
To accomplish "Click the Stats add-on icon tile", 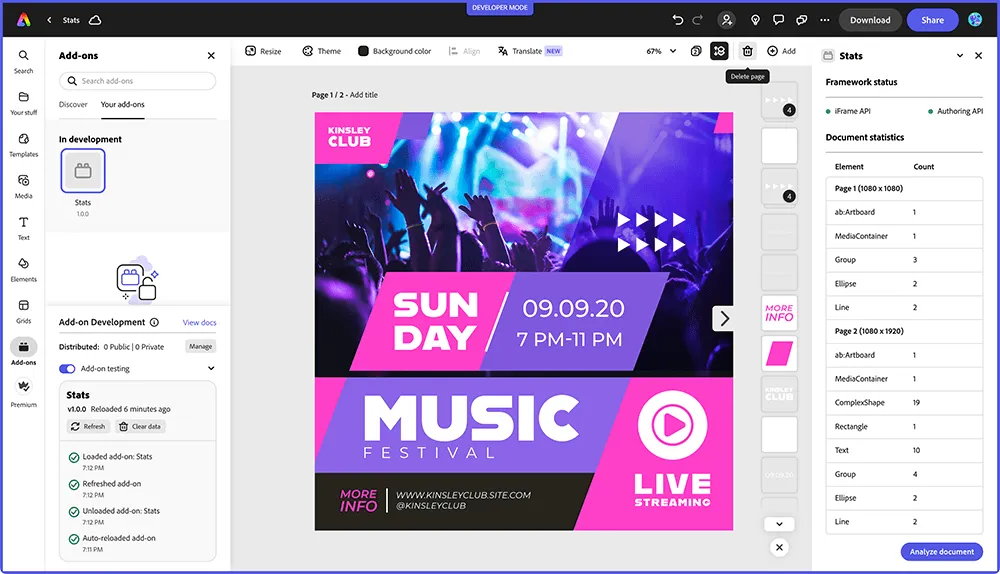I will click(x=83, y=171).
